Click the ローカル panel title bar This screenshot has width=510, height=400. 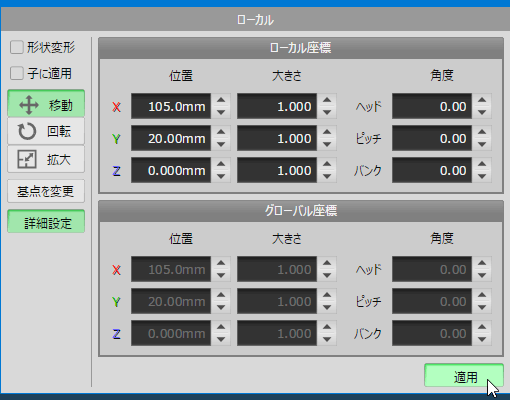[x=255, y=20]
